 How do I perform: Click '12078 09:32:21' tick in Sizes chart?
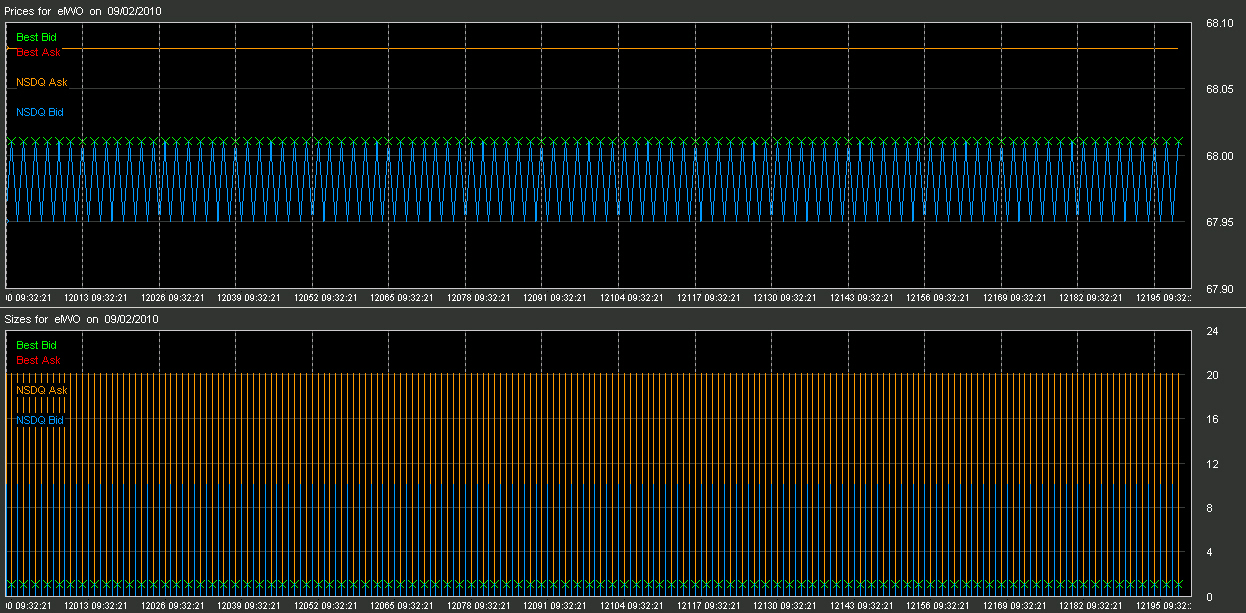click(479, 606)
